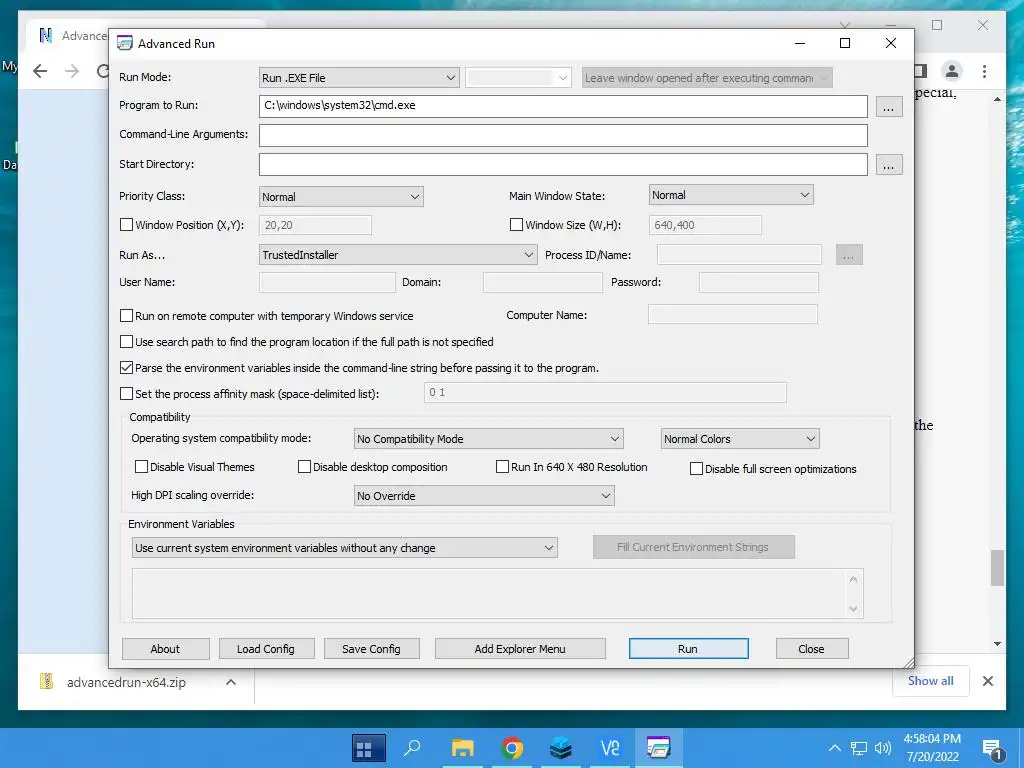Click Start Directory text field

(563, 165)
